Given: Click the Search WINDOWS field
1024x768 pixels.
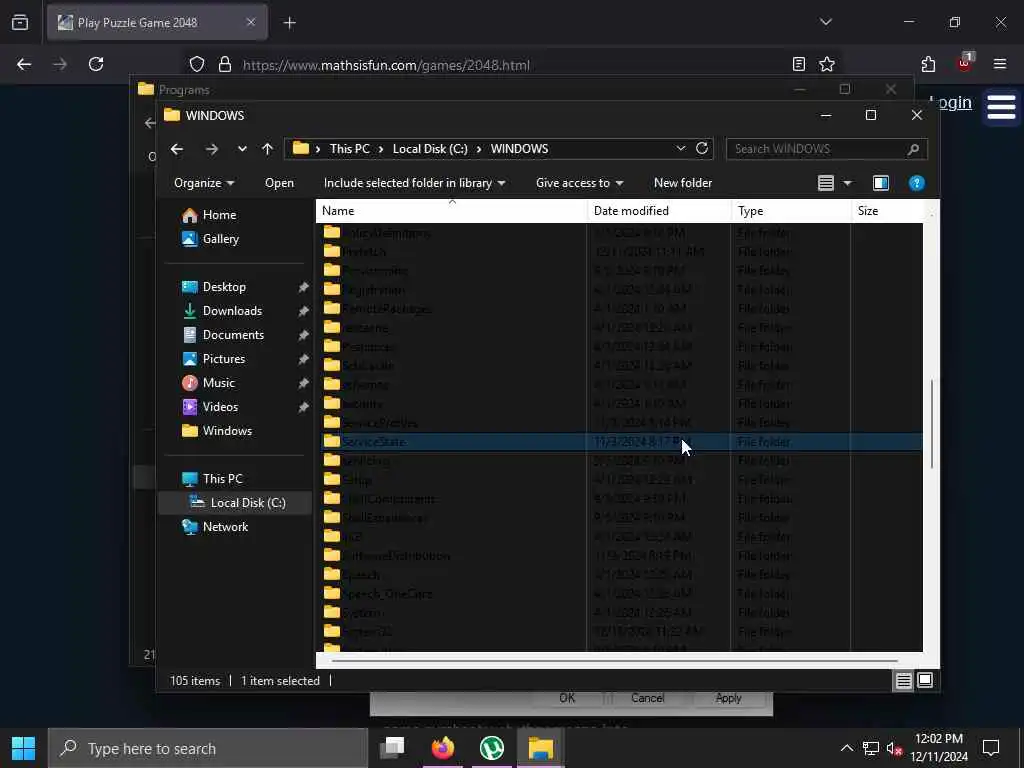Looking at the screenshot, I should [826, 149].
